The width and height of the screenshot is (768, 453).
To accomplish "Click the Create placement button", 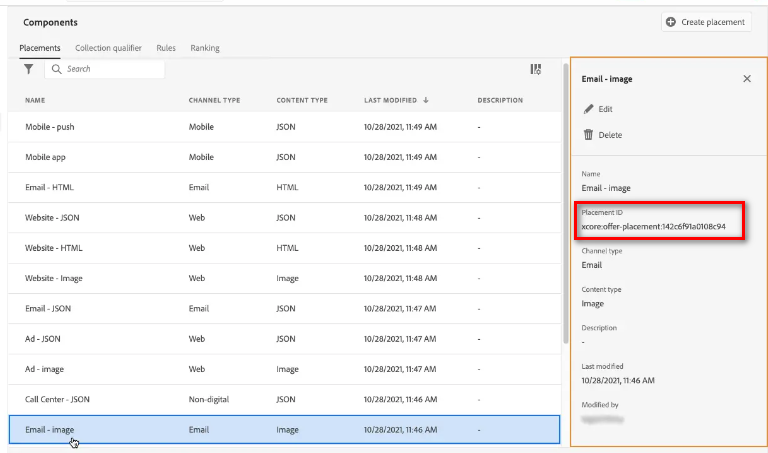I will (x=706, y=22).
